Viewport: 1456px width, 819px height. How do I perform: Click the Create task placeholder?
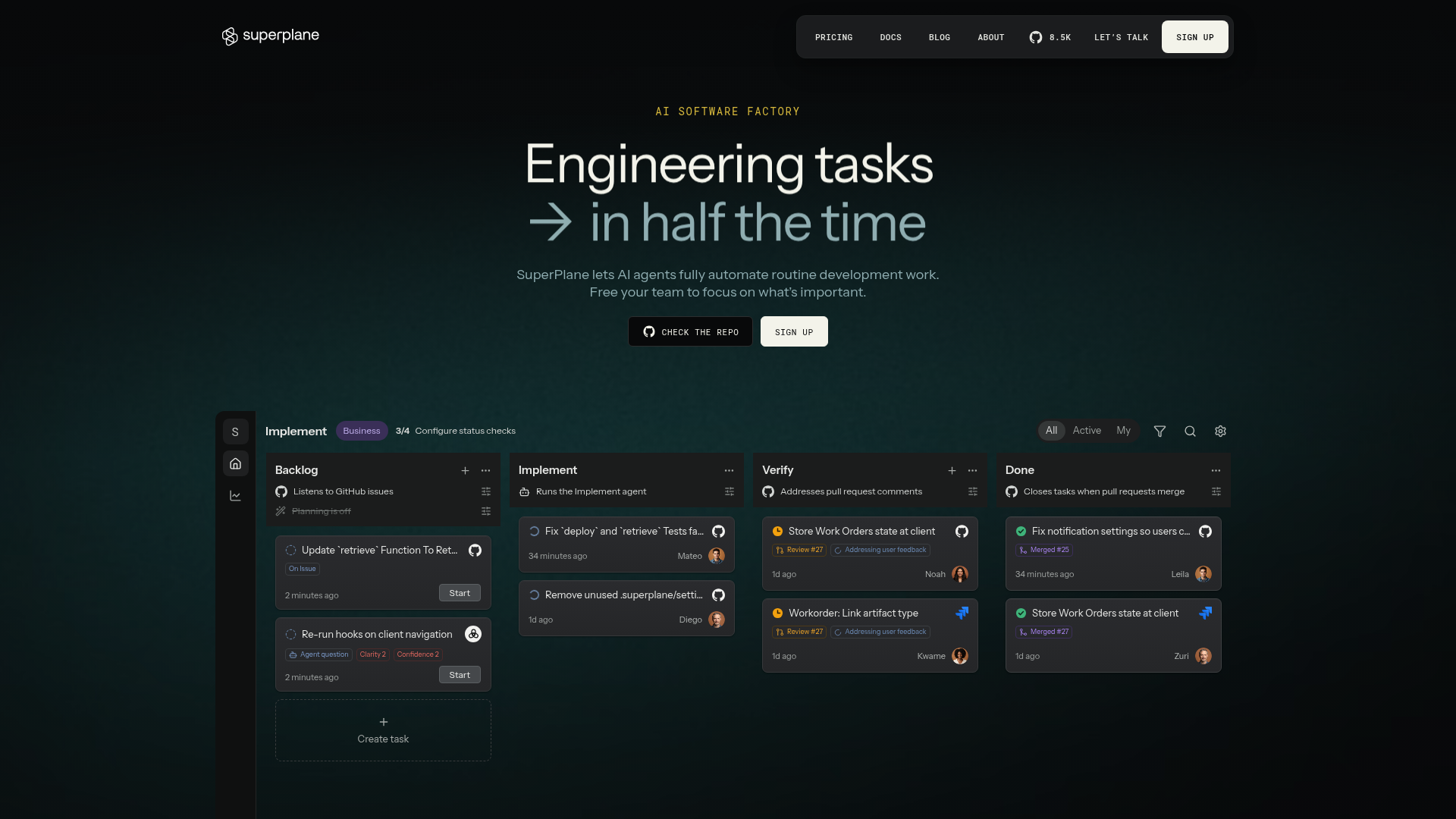point(383,730)
